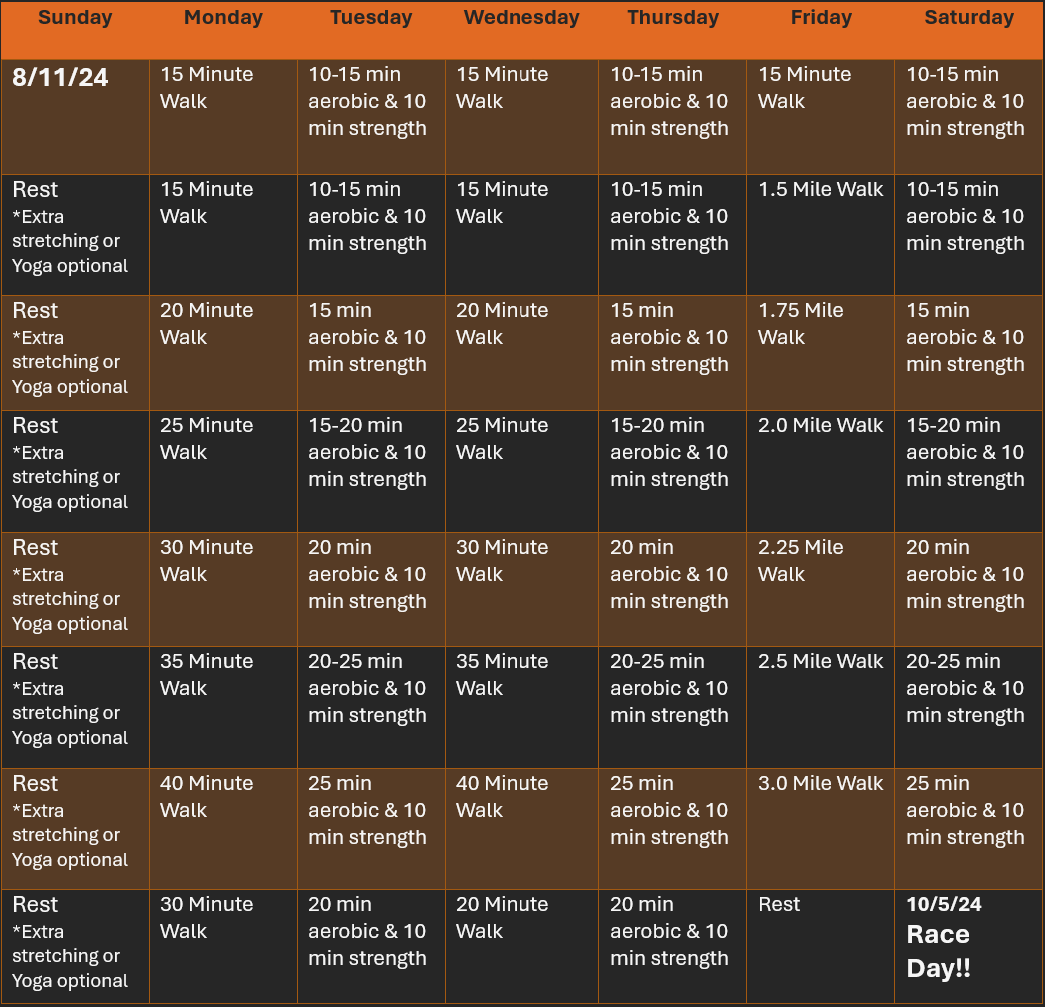This screenshot has height=1007, width=1045.
Task: Click the Monday column header
Action: [x=223, y=30]
